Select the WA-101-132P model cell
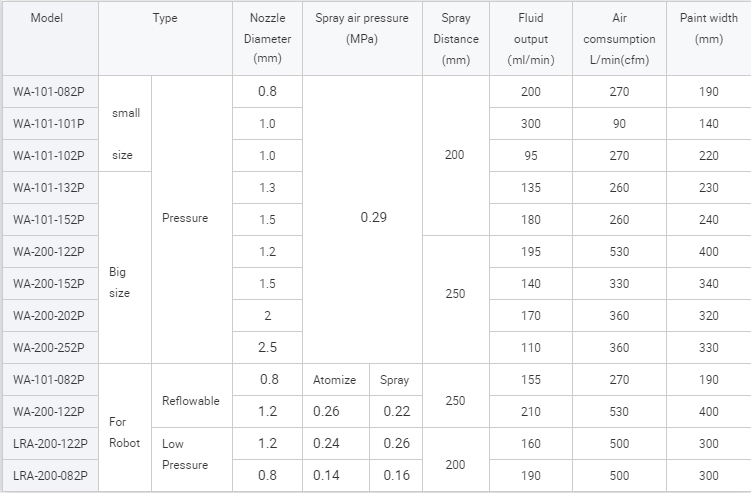This screenshot has width=751, height=493. (49, 188)
